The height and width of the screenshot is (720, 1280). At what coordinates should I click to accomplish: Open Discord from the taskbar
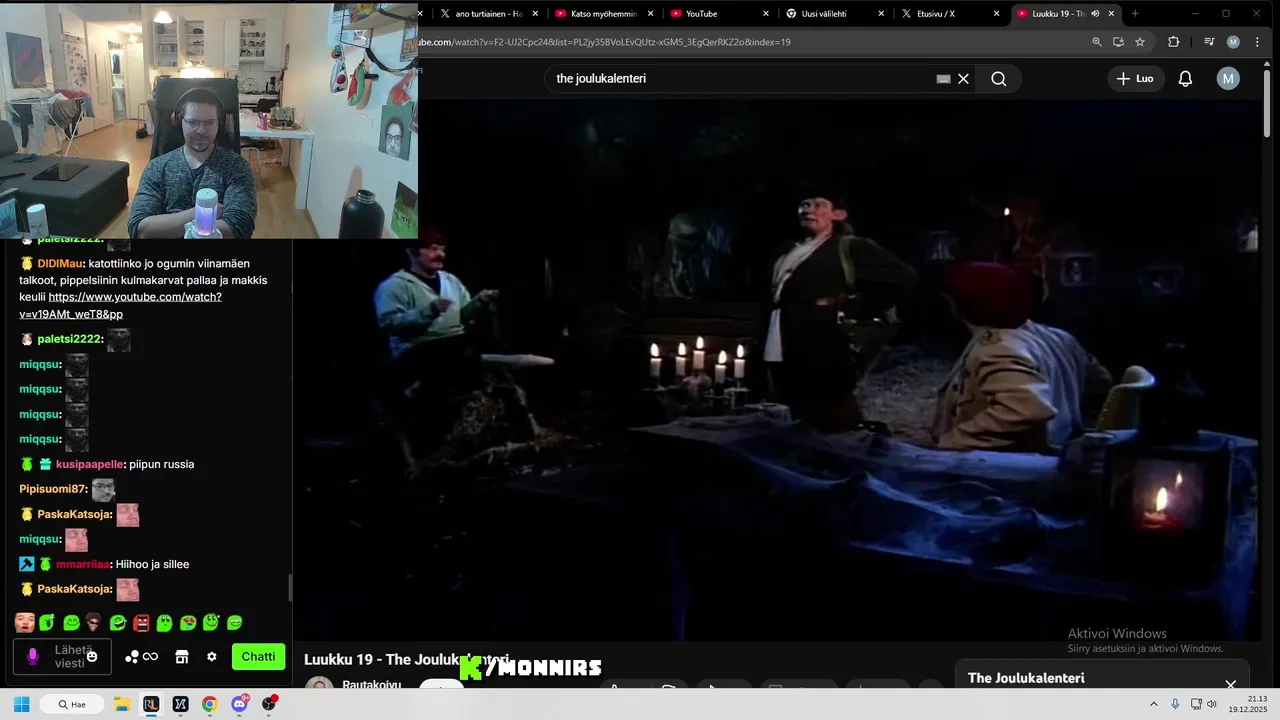tap(239, 704)
